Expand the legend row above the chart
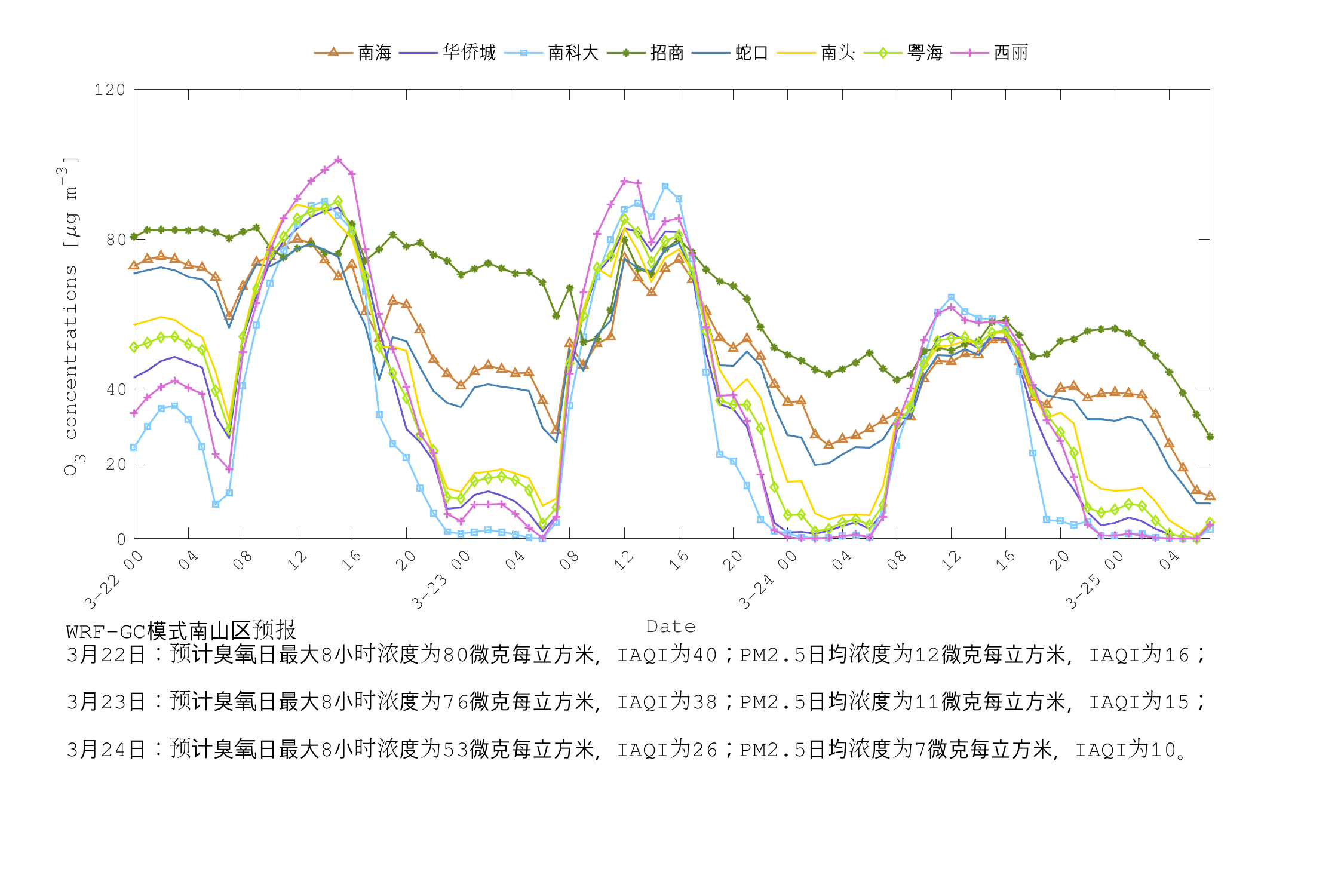 click(x=669, y=53)
